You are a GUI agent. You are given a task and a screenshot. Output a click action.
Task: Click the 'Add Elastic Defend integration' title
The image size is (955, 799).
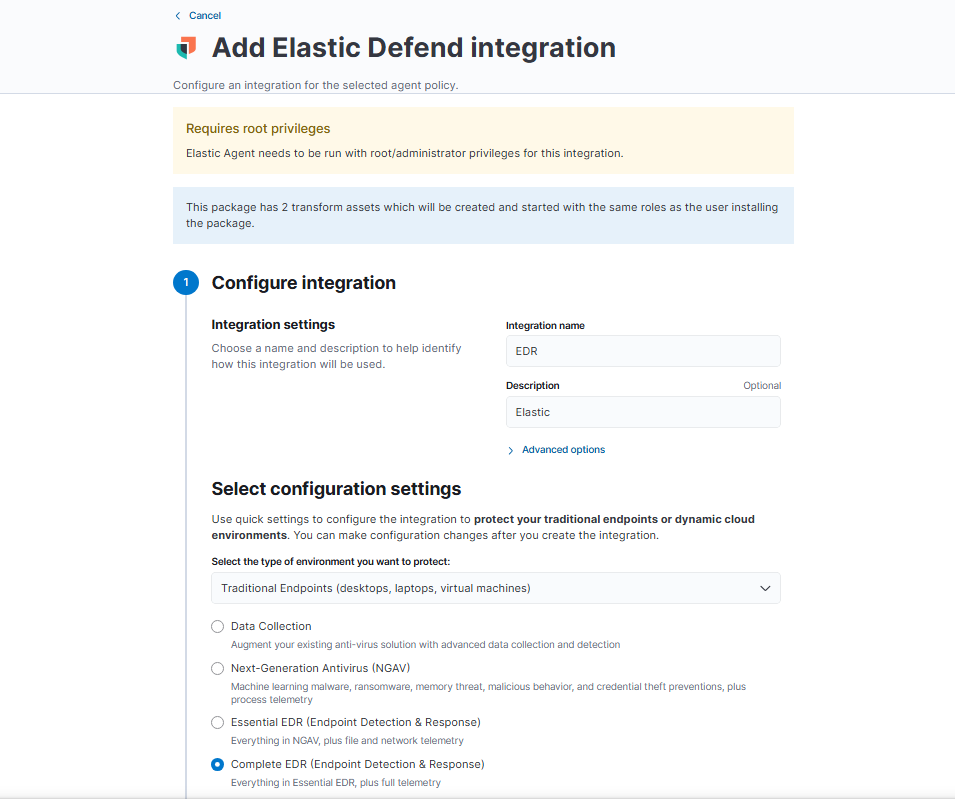point(414,48)
